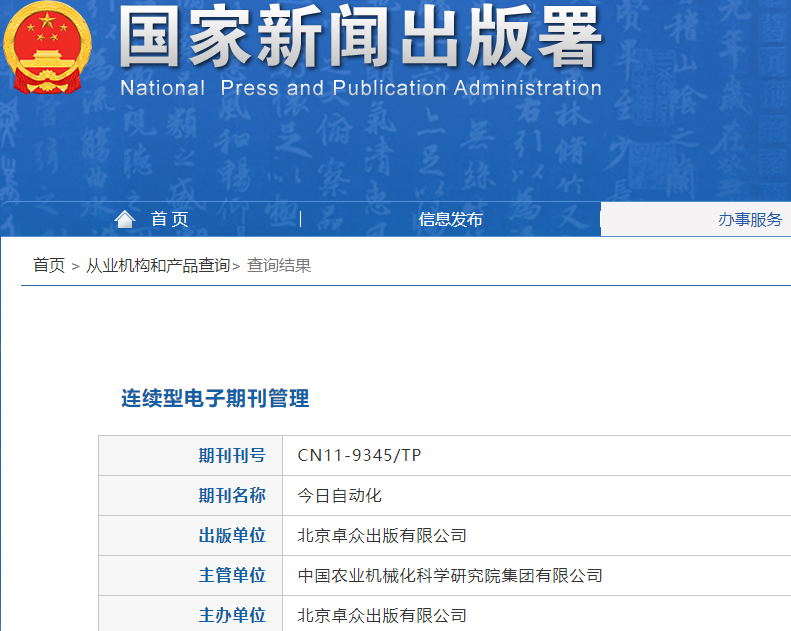The image size is (791, 631).
Task: Click the National Press and Publication Administration subtitle
Action: pyautogui.click(x=361, y=88)
